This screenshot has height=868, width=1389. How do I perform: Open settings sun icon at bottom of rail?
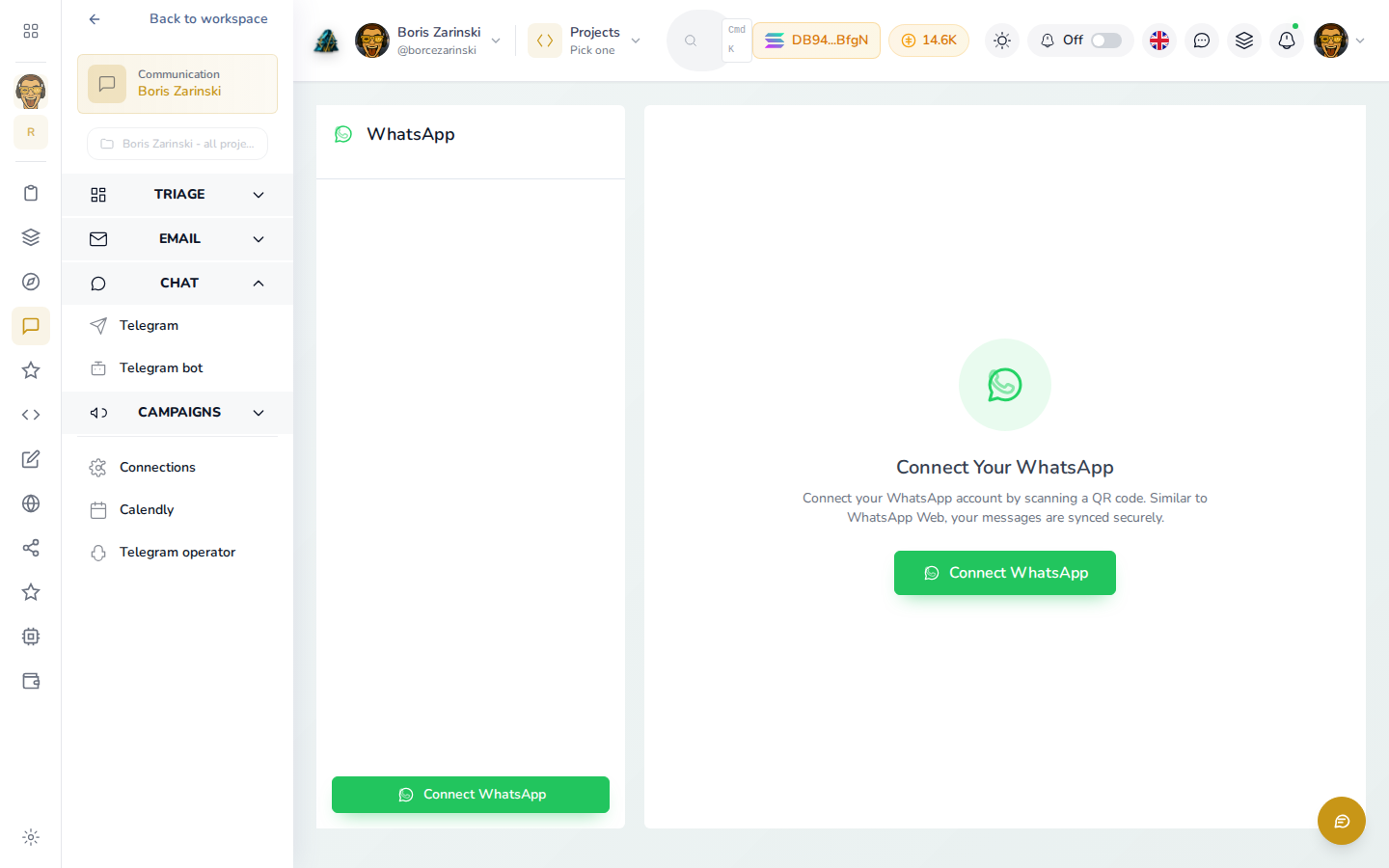click(x=31, y=837)
